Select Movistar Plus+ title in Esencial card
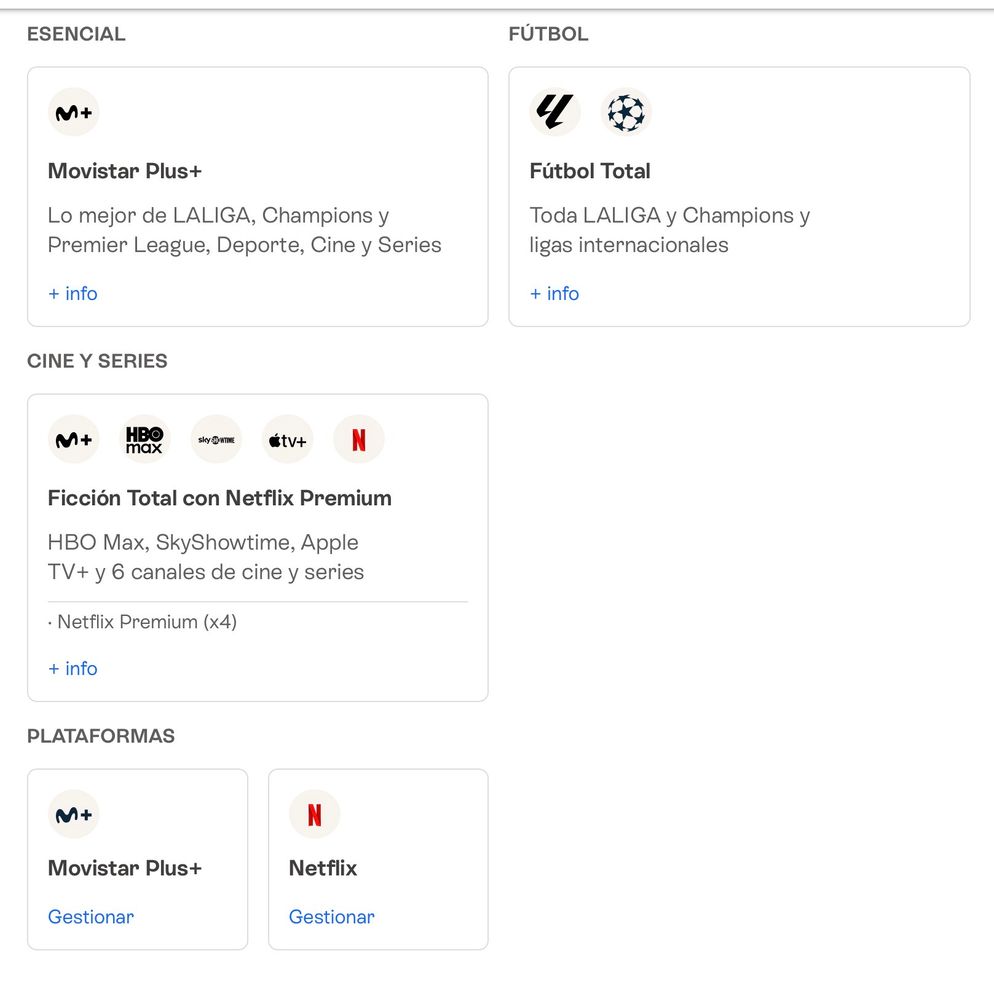994x999 pixels. [125, 171]
